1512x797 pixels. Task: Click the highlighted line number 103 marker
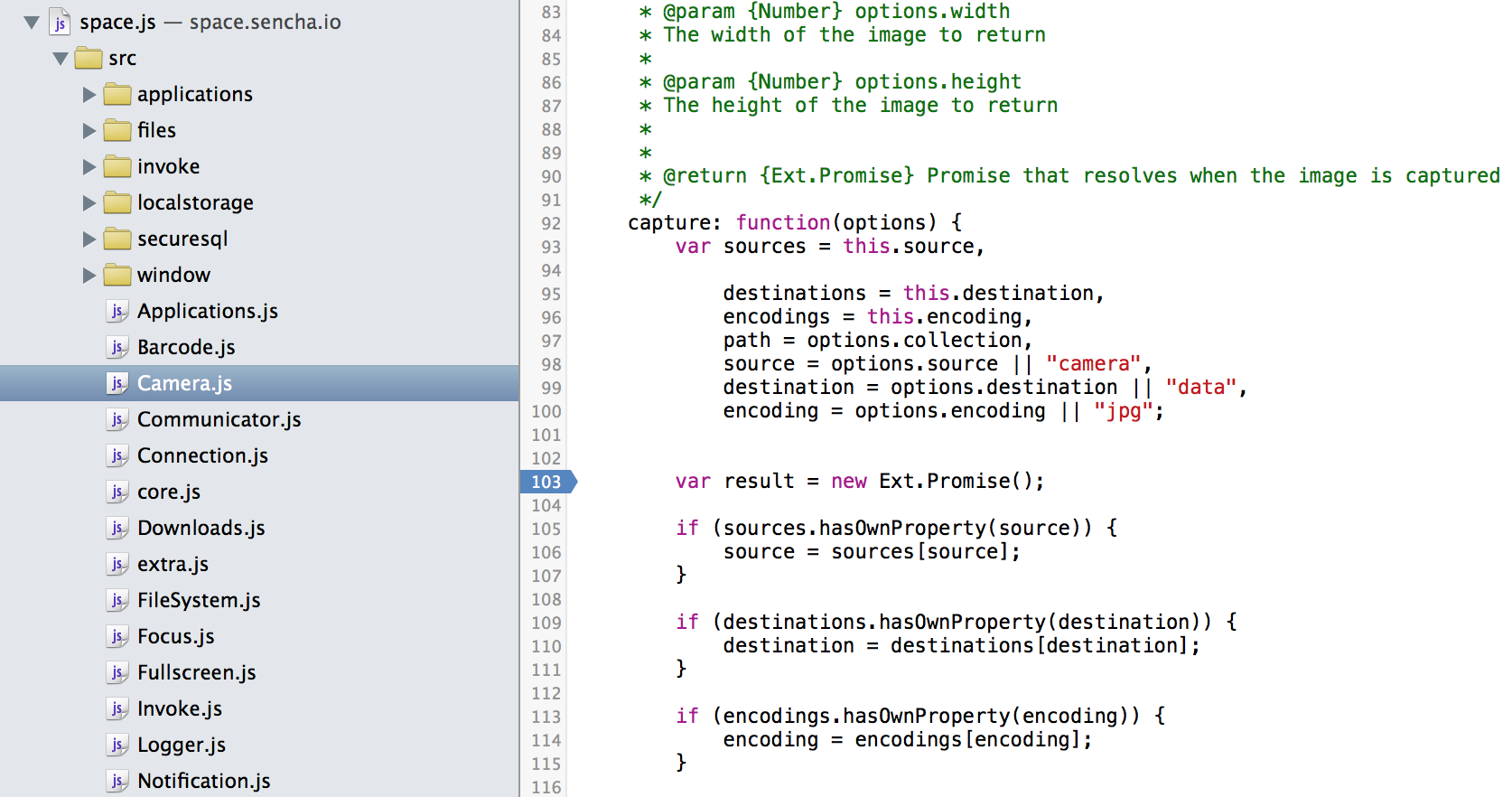coord(548,482)
